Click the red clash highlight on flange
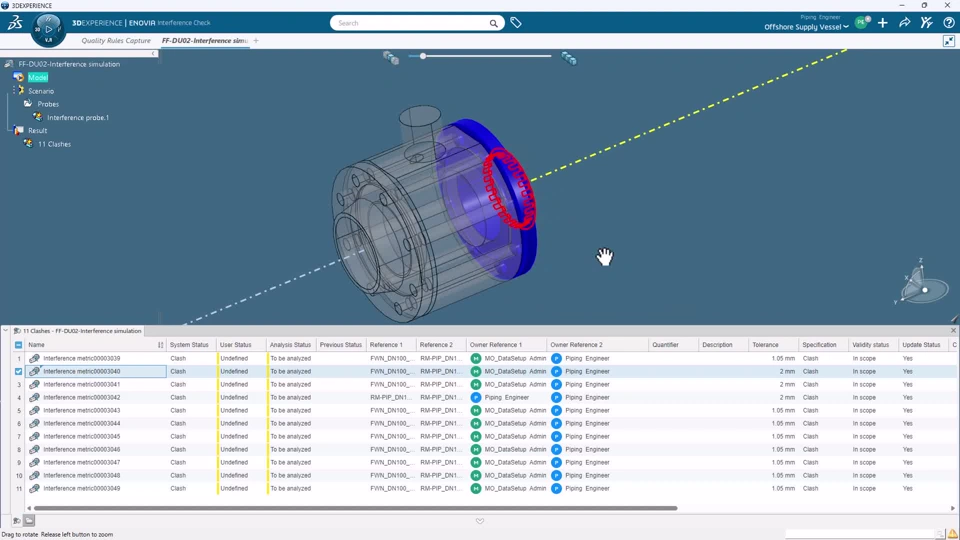 point(509,189)
